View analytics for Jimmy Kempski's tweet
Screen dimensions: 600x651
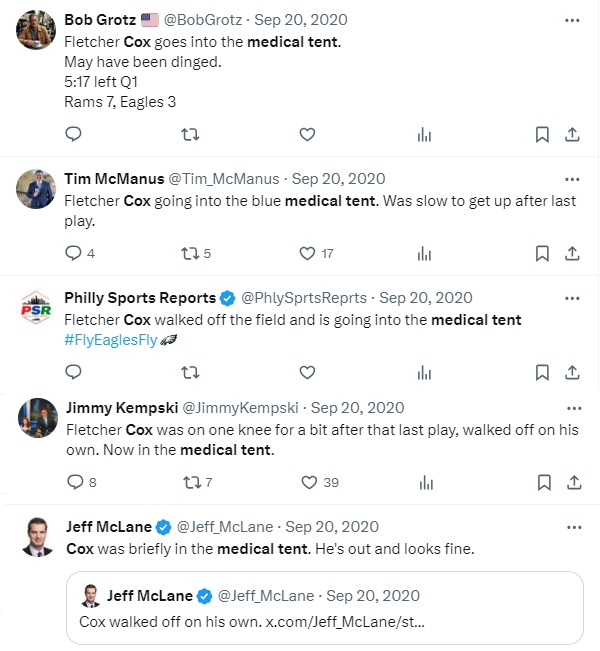424,482
